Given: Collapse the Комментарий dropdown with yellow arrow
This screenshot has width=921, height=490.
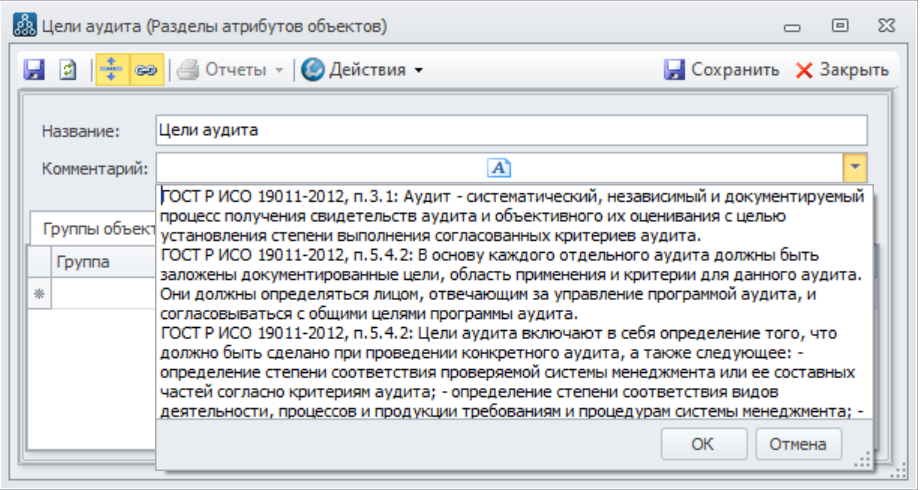Looking at the screenshot, I should [x=855, y=167].
